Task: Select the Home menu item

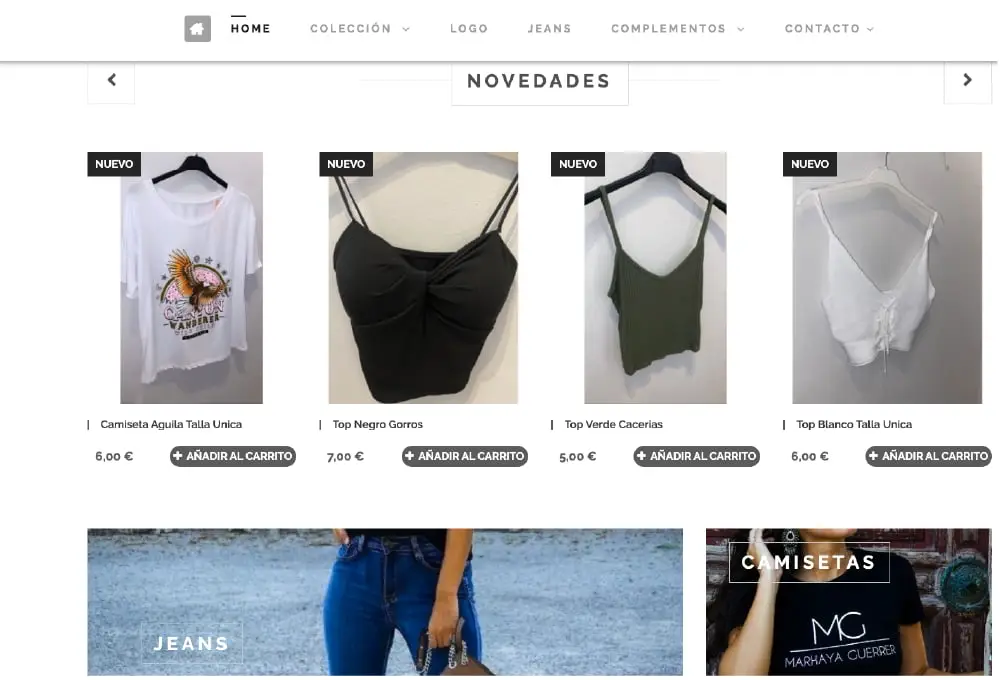Action: (251, 29)
